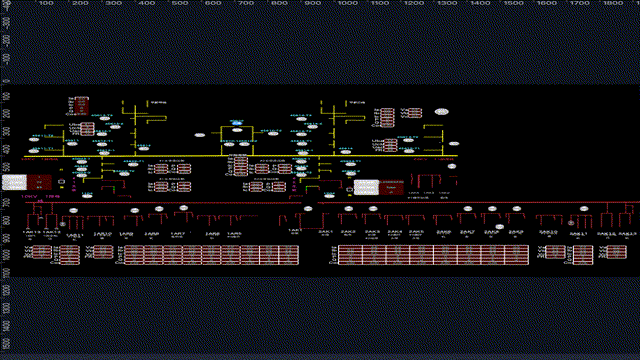Click the white status tag above feeder 2AK11
Image resolution: width=640 pixels, height=360 pixels.
click(x=584, y=209)
